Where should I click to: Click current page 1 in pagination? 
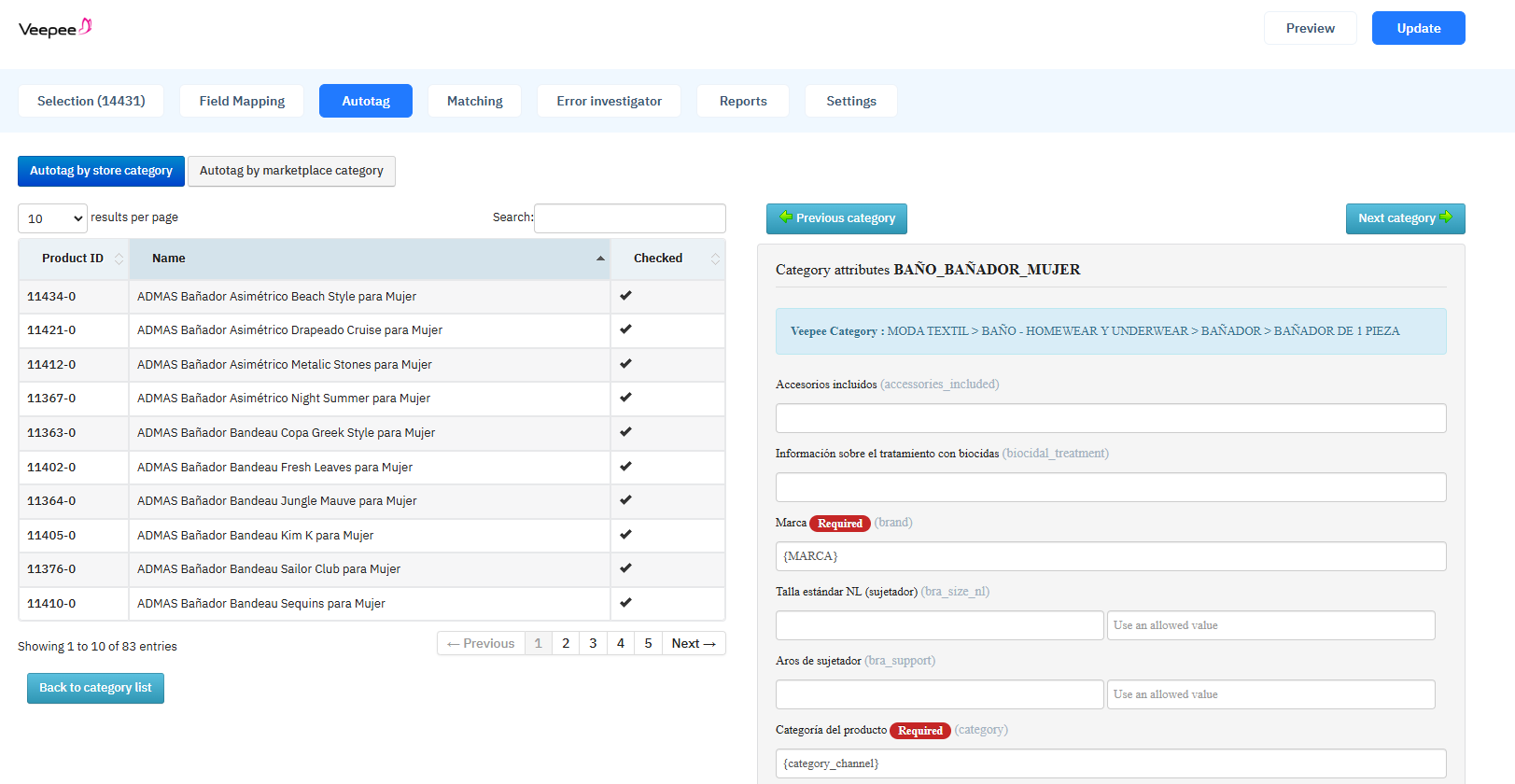(538, 643)
